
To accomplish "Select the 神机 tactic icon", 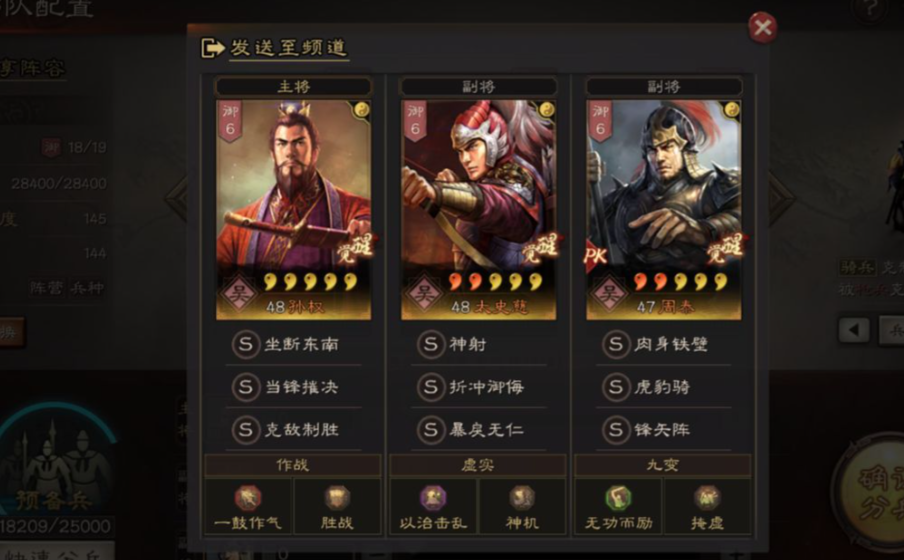I will (522, 498).
